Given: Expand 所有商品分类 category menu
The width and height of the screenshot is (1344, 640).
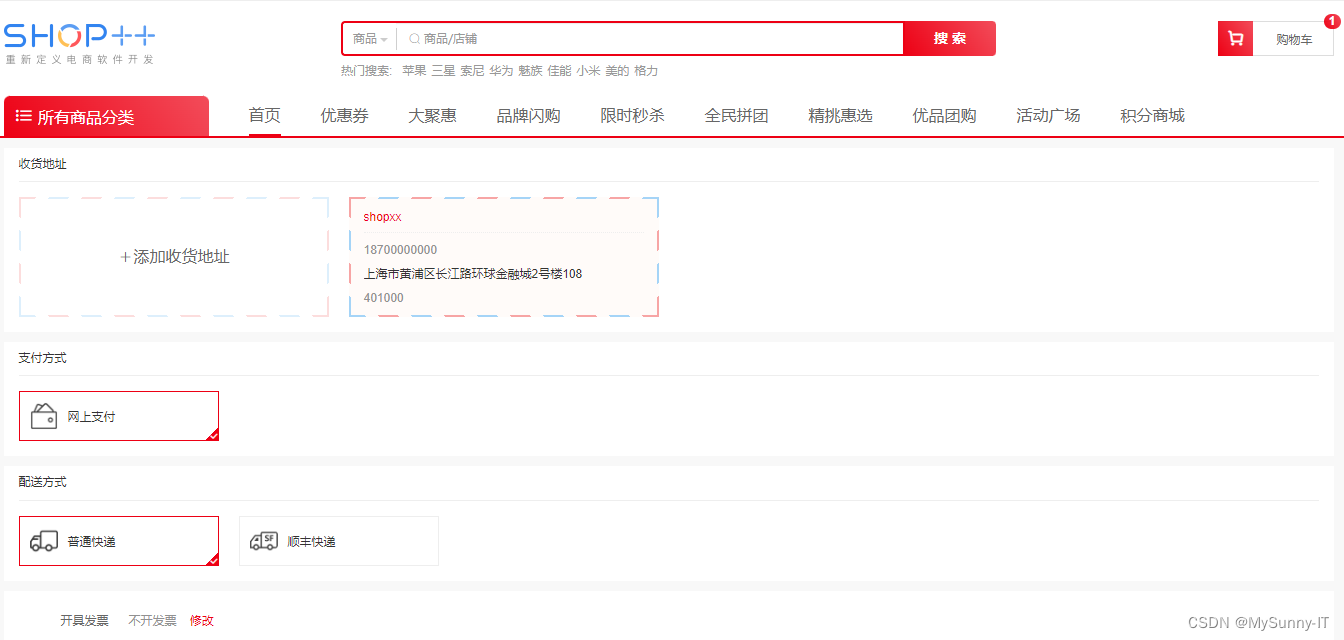Looking at the screenshot, I should pos(107,116).
